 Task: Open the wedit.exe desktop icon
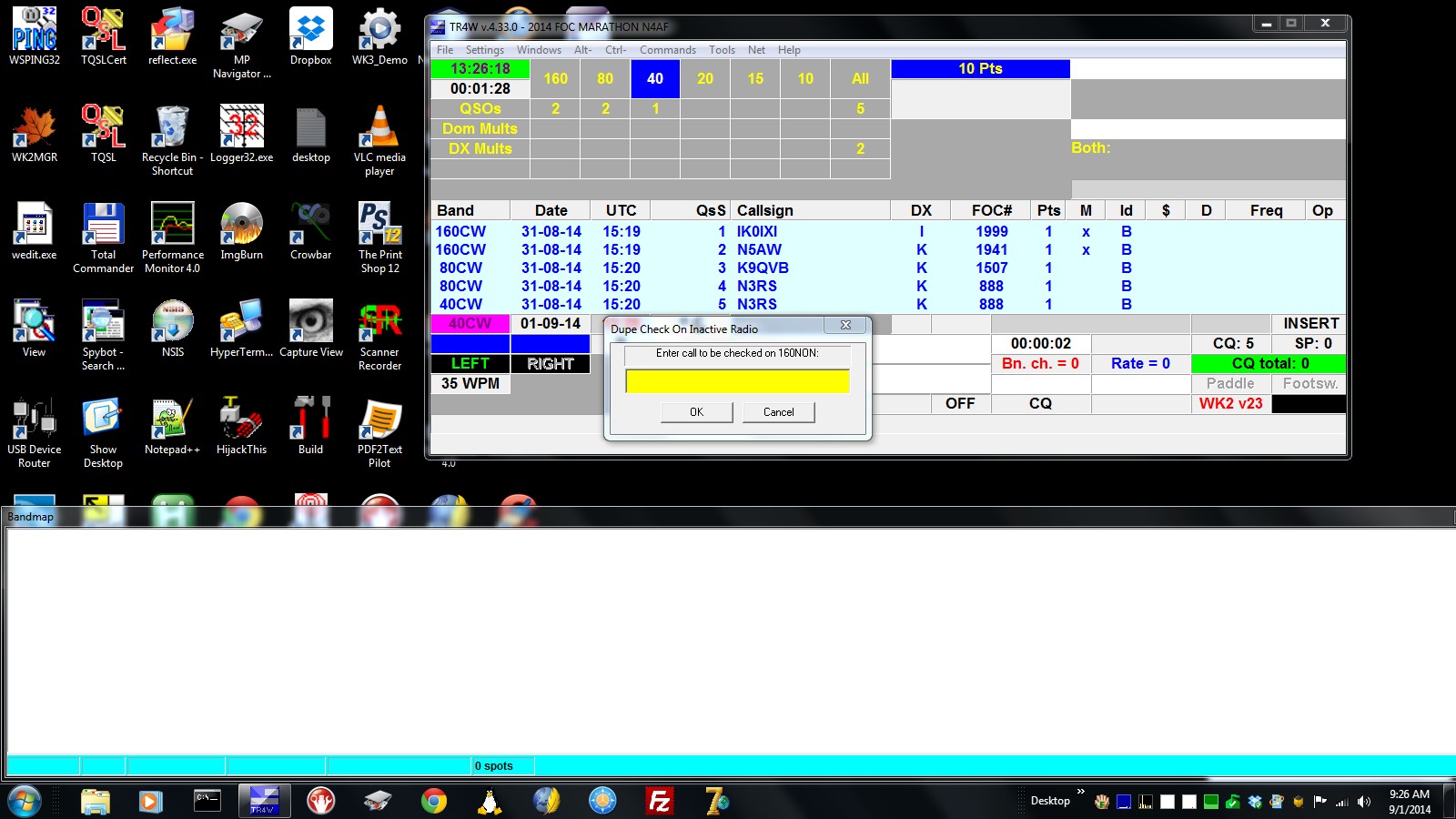tap(35, 231)
